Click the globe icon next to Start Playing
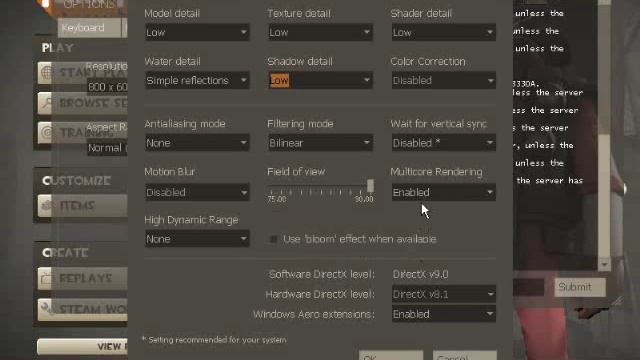640x360 pixels. (x=45, y=73)
